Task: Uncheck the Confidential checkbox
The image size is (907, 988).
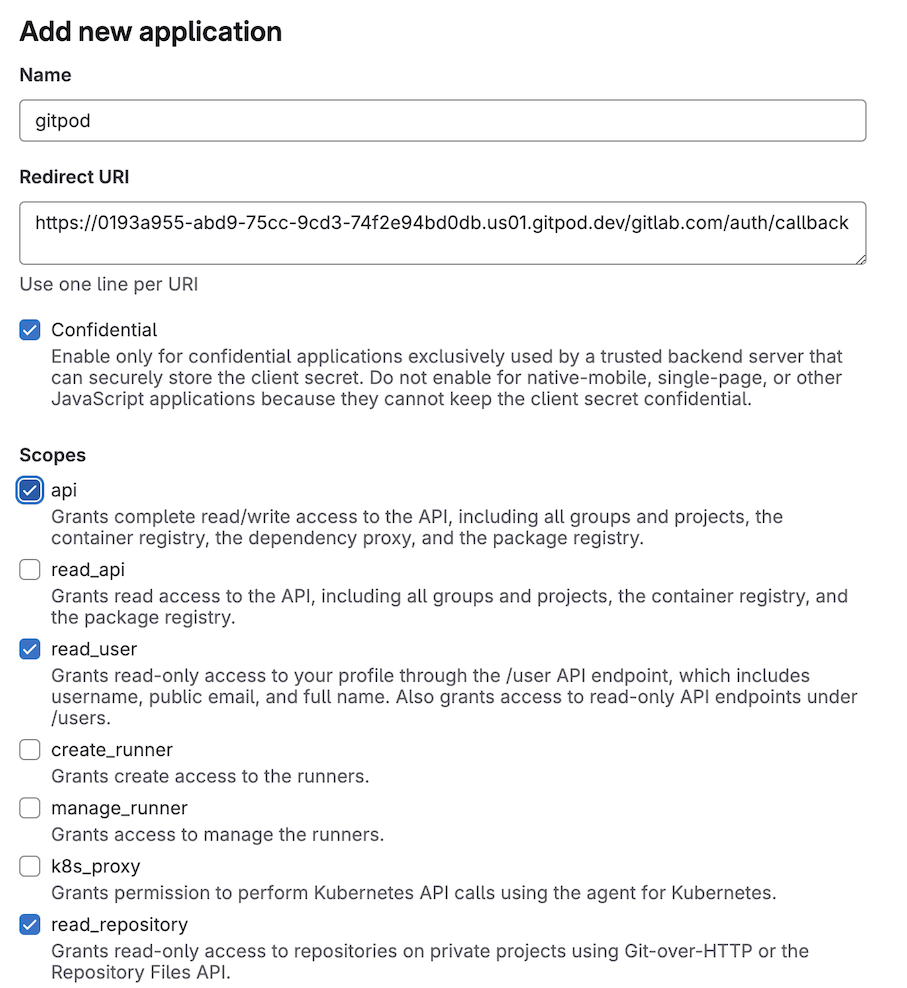Action: tap(30, 330)
